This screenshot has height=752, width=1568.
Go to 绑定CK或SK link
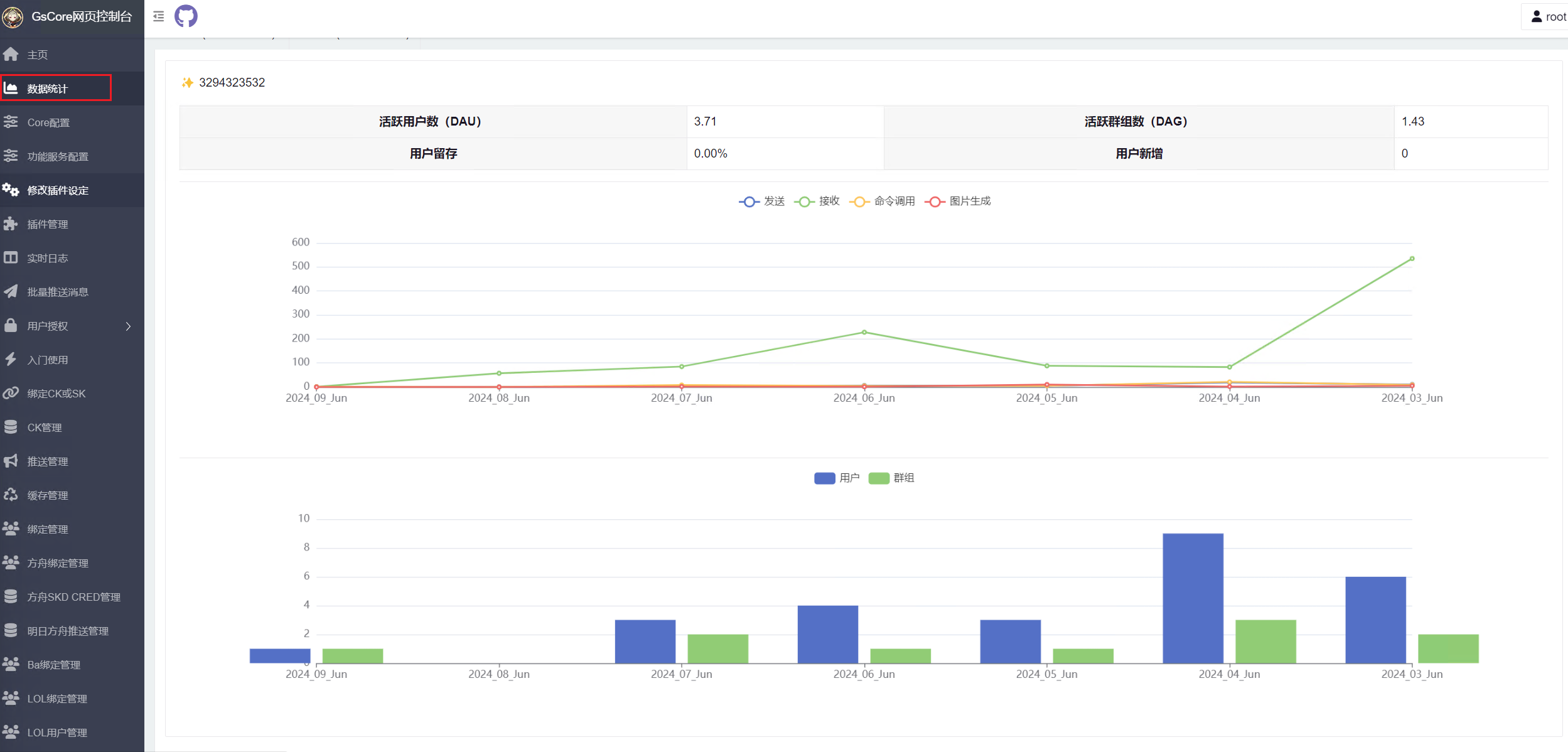coord(72,394)
